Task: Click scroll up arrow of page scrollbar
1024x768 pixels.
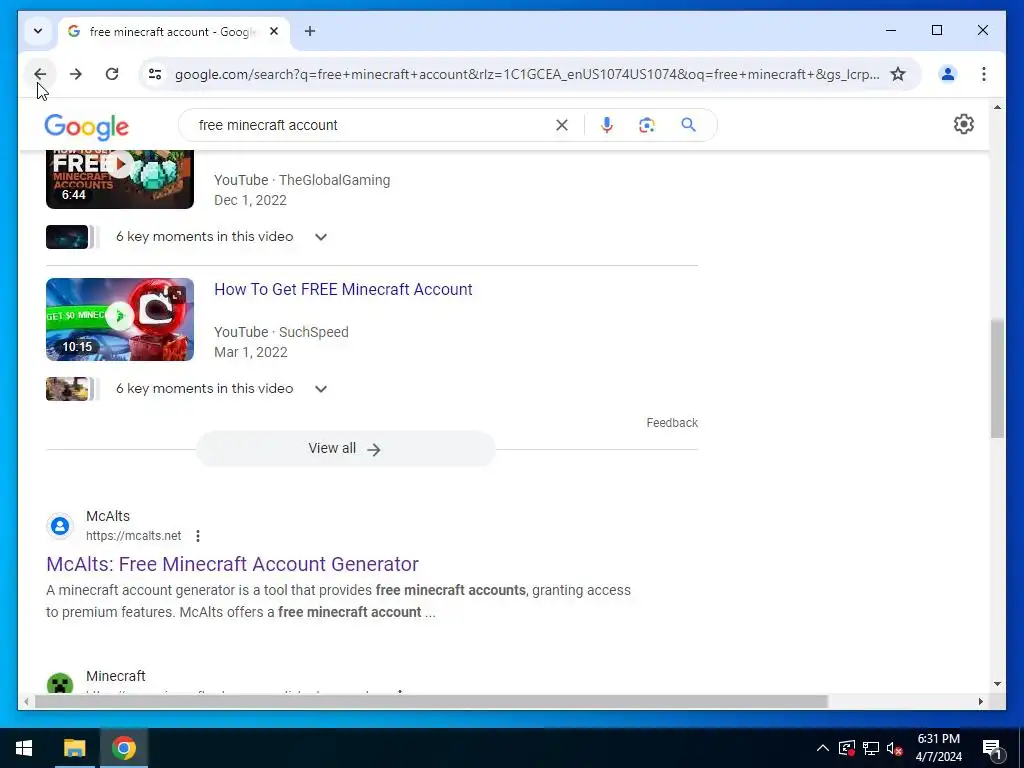Action: coord(997,107)
